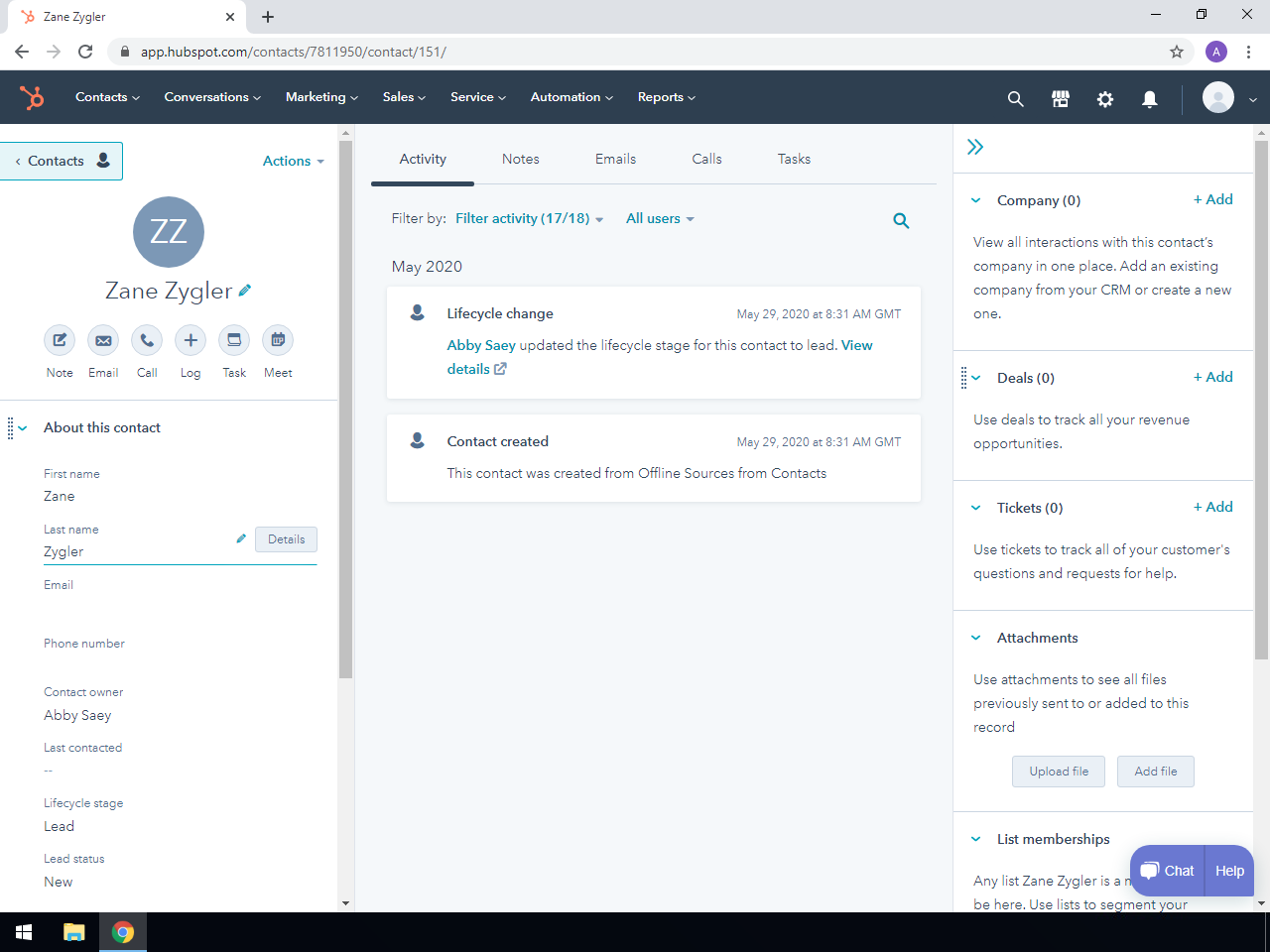
Task: Bookmark this page with the star
Action: [x=1177, y=52]
